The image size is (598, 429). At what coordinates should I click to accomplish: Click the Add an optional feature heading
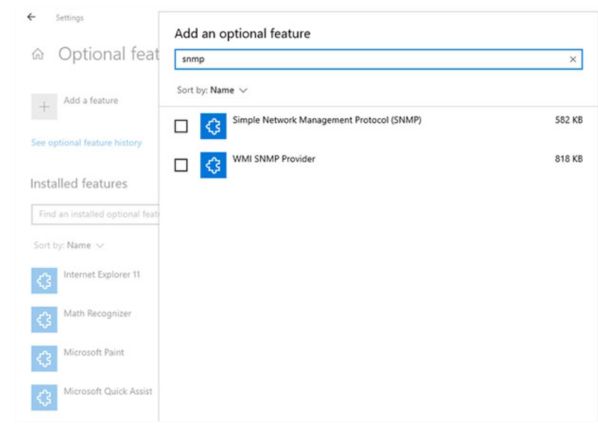click(x=243, y=34)
